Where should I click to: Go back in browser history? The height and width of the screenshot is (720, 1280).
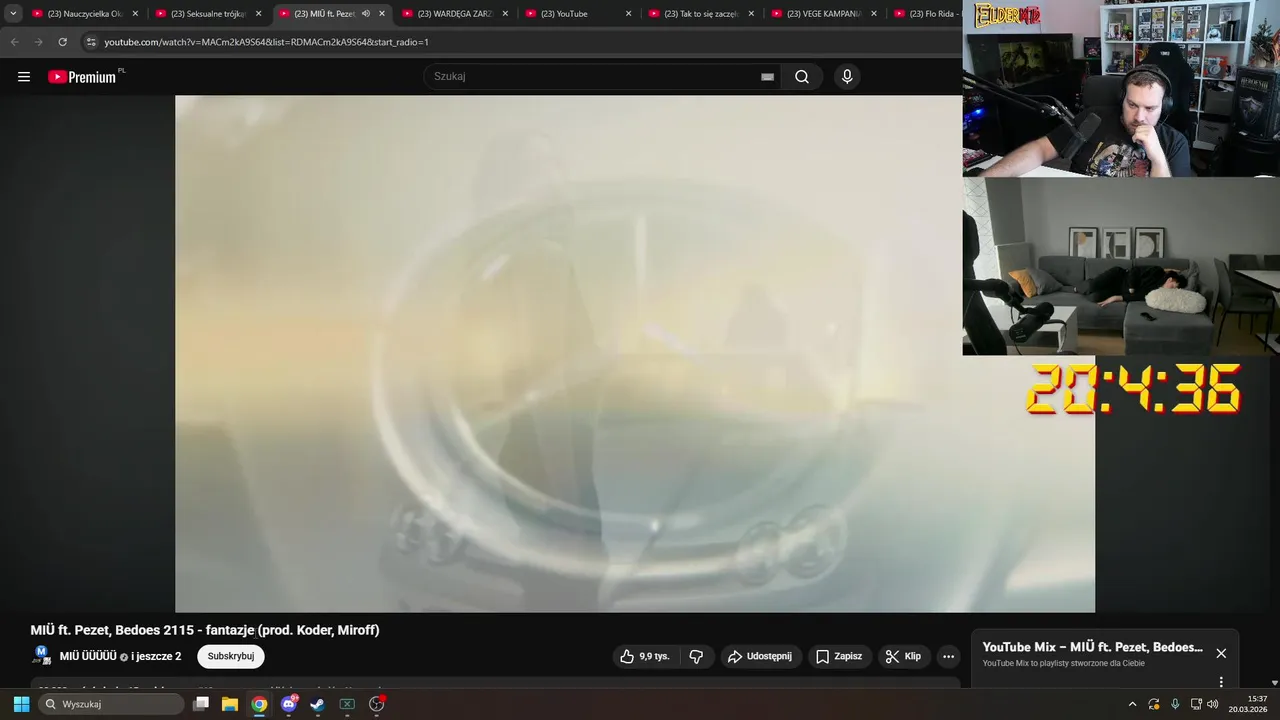point(14,42)
